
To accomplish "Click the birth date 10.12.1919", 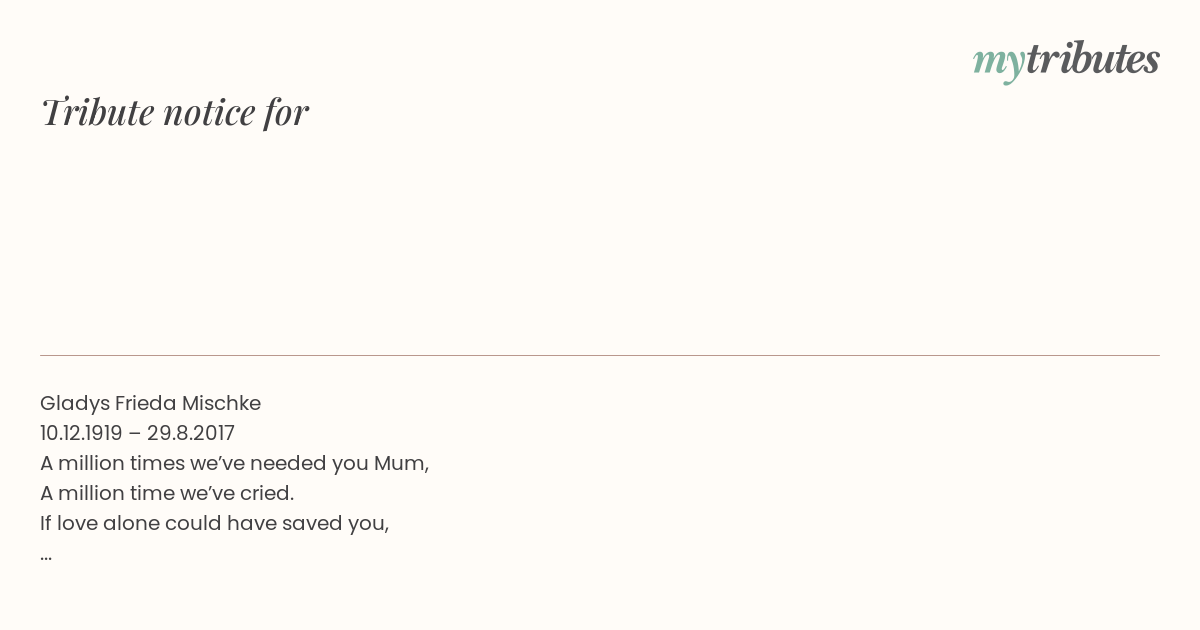I will pyautogui.click(x=81, y=433).
